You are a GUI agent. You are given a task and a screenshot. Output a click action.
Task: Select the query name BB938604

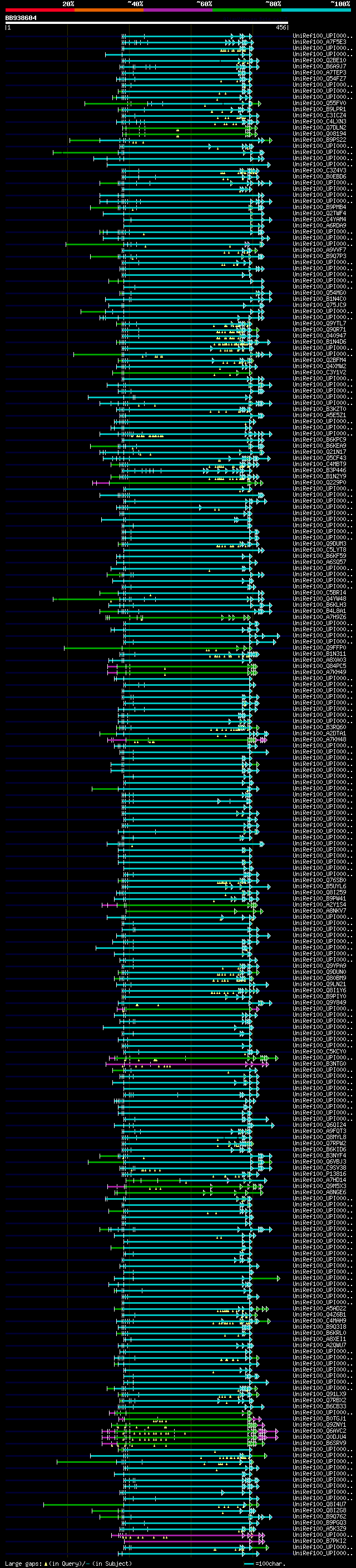point(21,18)
